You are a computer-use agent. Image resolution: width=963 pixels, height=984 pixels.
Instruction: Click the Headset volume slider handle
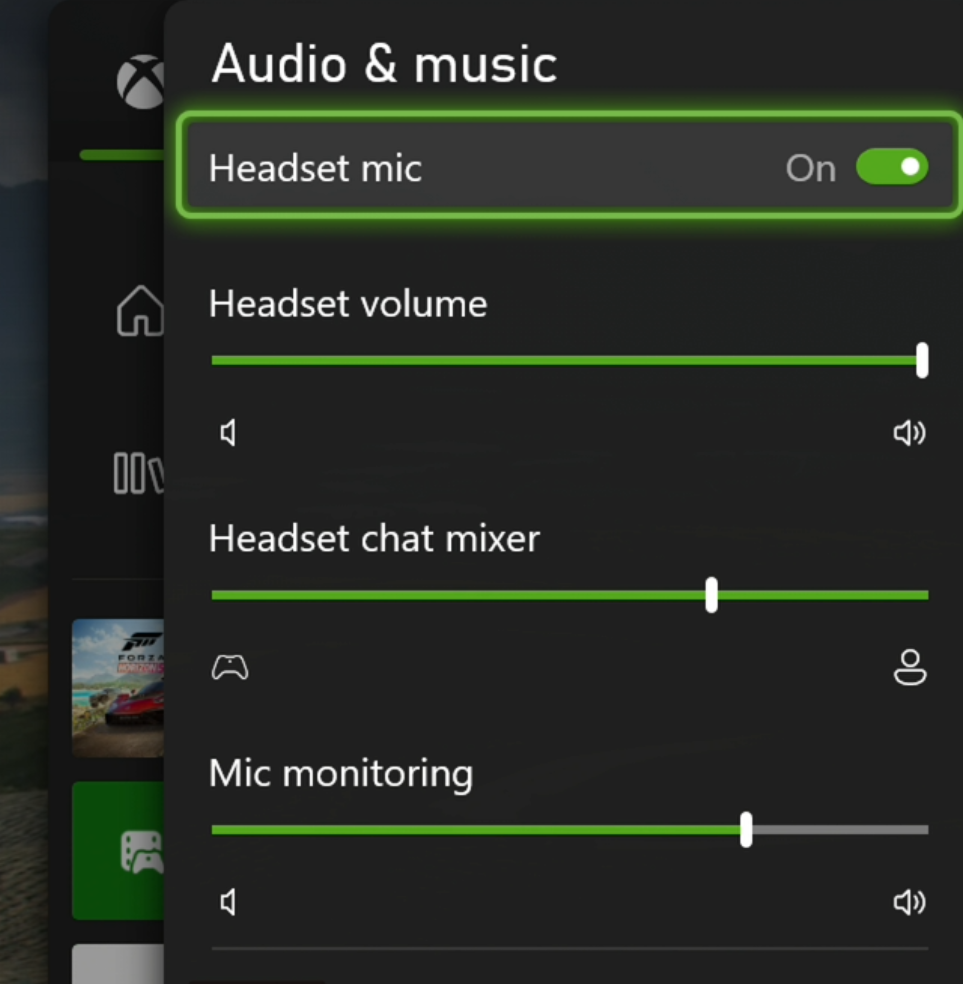click(922, 360)
